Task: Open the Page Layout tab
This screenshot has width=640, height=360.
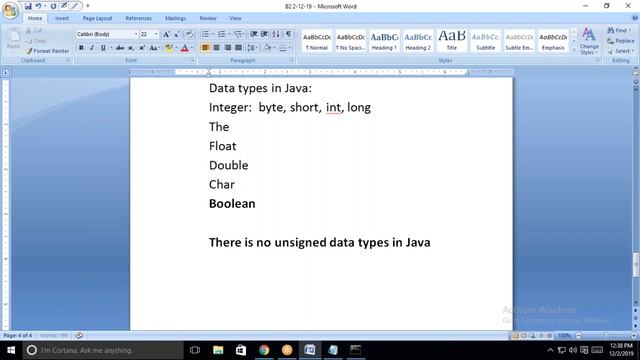Action: click(97, 18)
